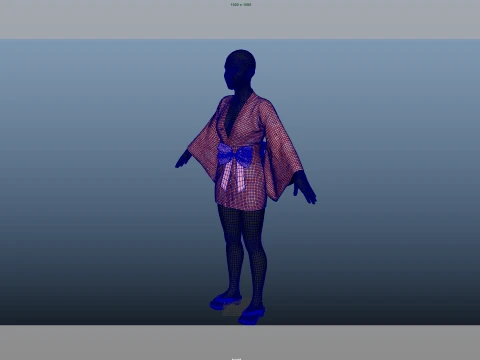The width and height of the screenshot is (480, 360).
Task: Select the blue sandal on the forward foot
Action: (x=252, y=315)
